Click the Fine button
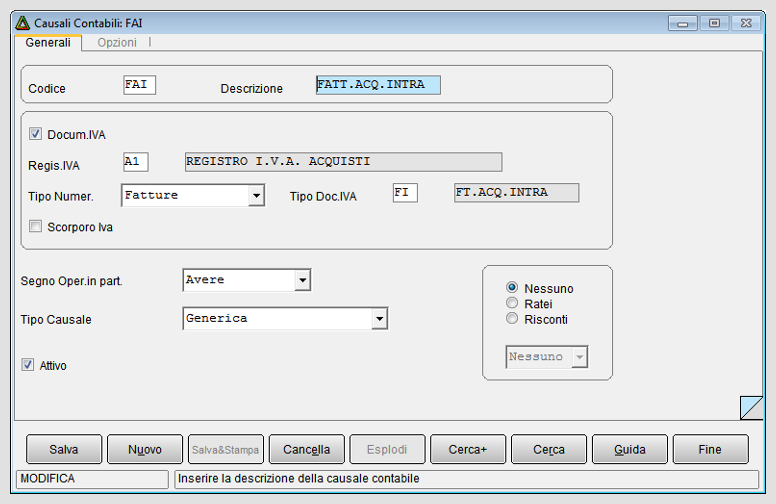776x504 pixels. pos(710,449)
